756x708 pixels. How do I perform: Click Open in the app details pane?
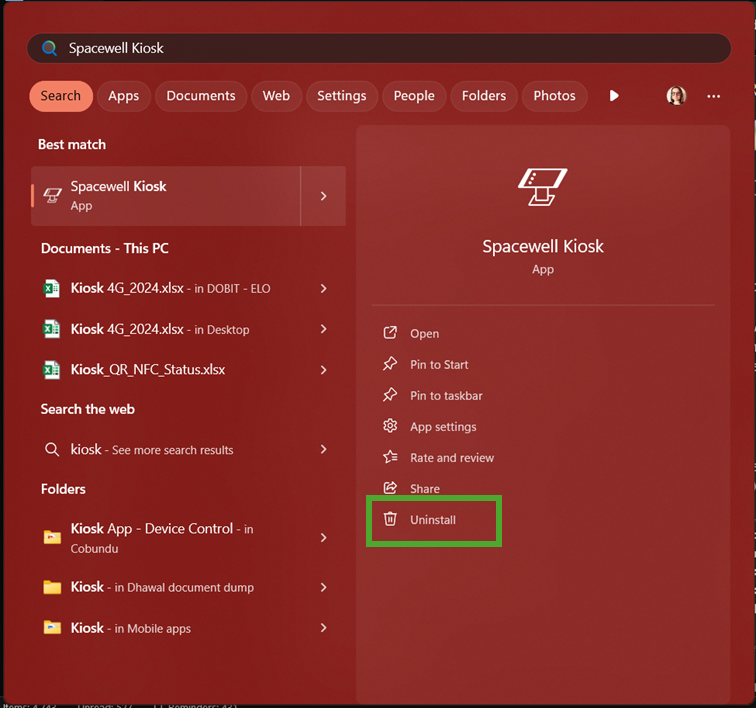point(424,334)
